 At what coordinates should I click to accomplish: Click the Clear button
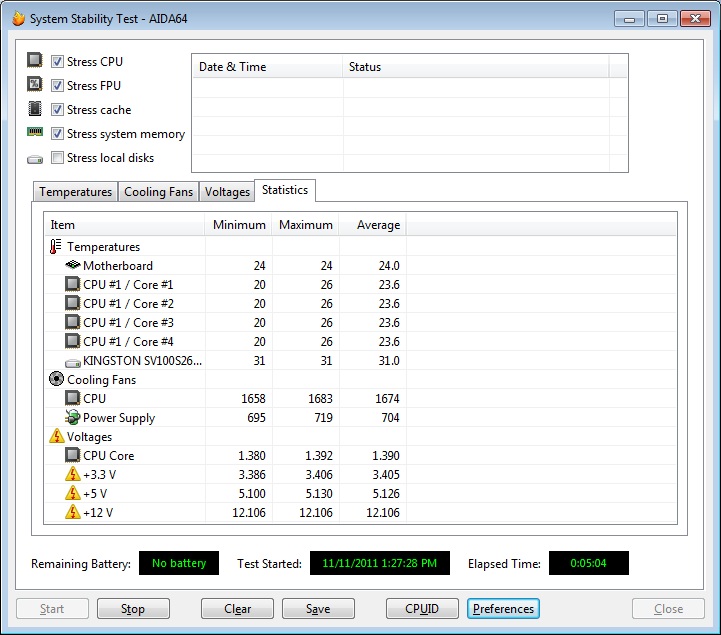[237, 609]
